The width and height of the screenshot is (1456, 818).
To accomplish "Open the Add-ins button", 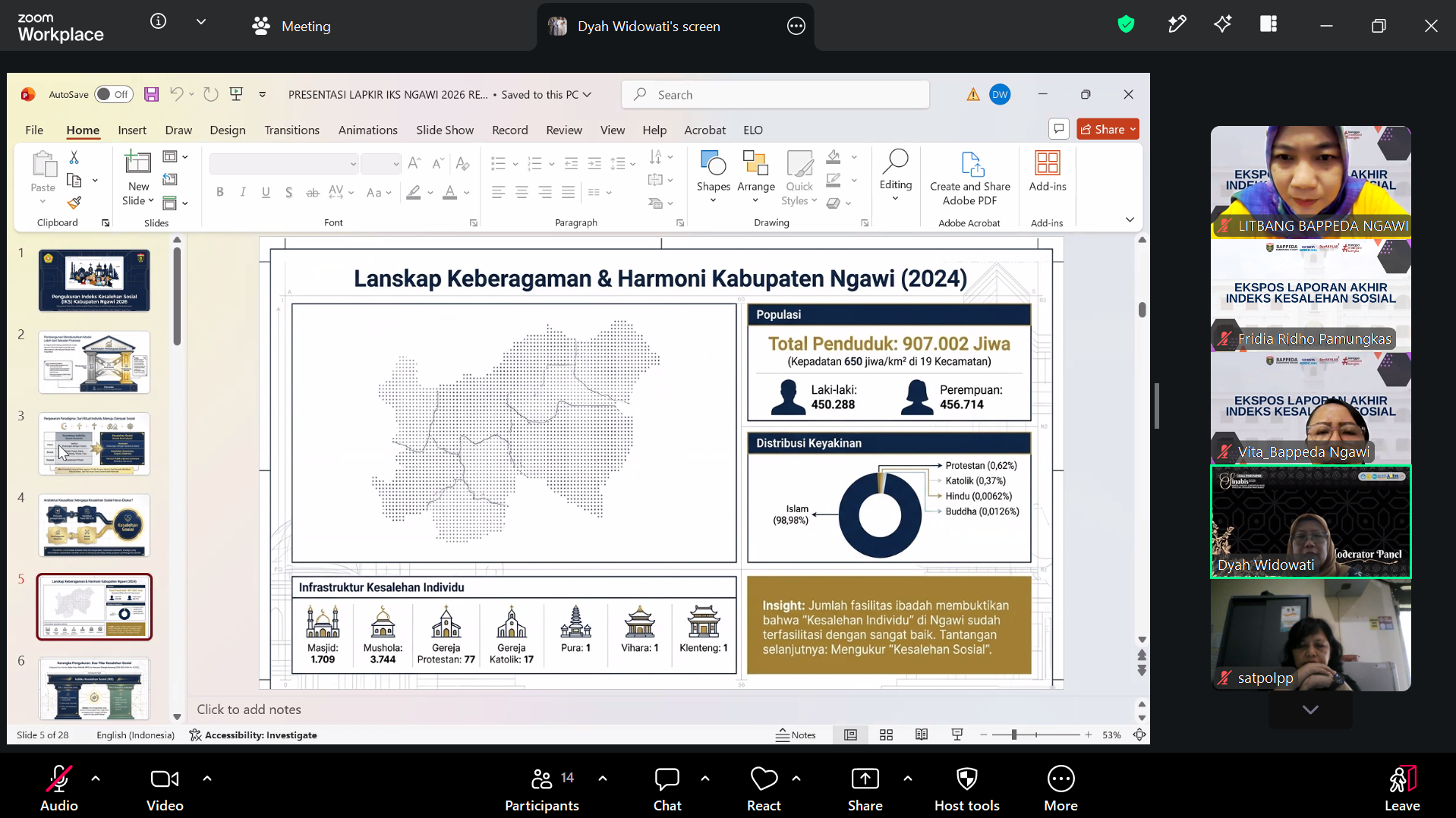I will (1047, 172).
